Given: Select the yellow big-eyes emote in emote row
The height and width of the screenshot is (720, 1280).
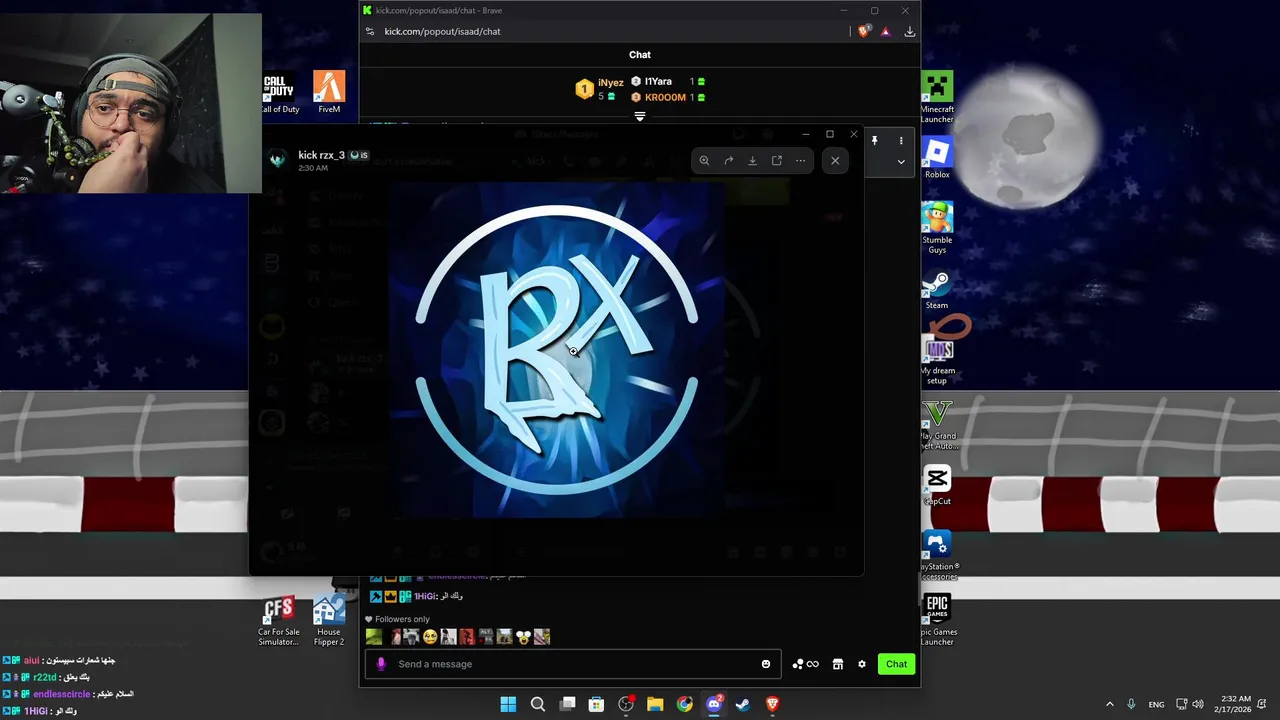Looking at the screenshot, I should [x=523, y=636].
